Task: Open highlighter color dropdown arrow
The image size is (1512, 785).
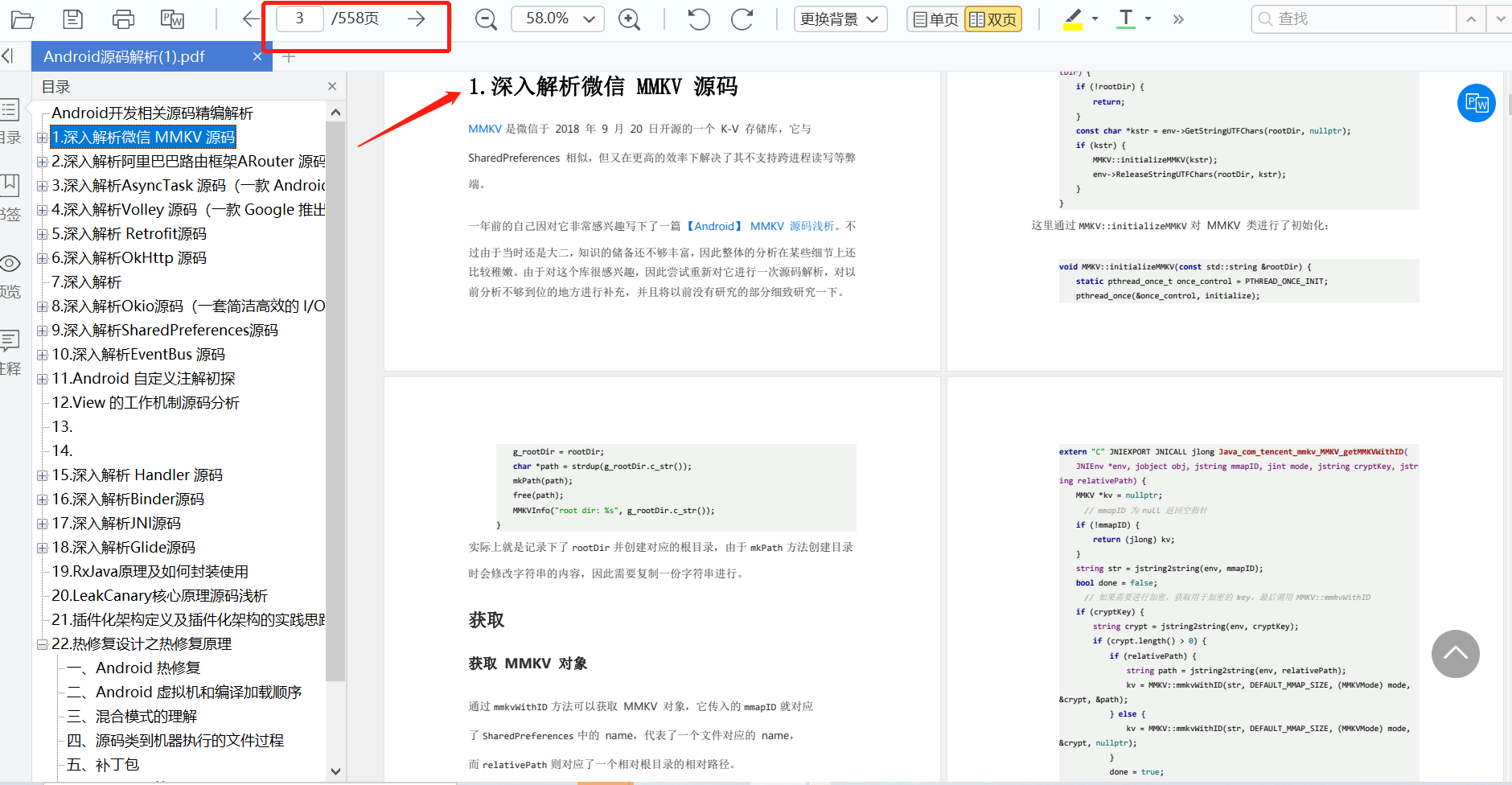Action: tap(1095, 18)
